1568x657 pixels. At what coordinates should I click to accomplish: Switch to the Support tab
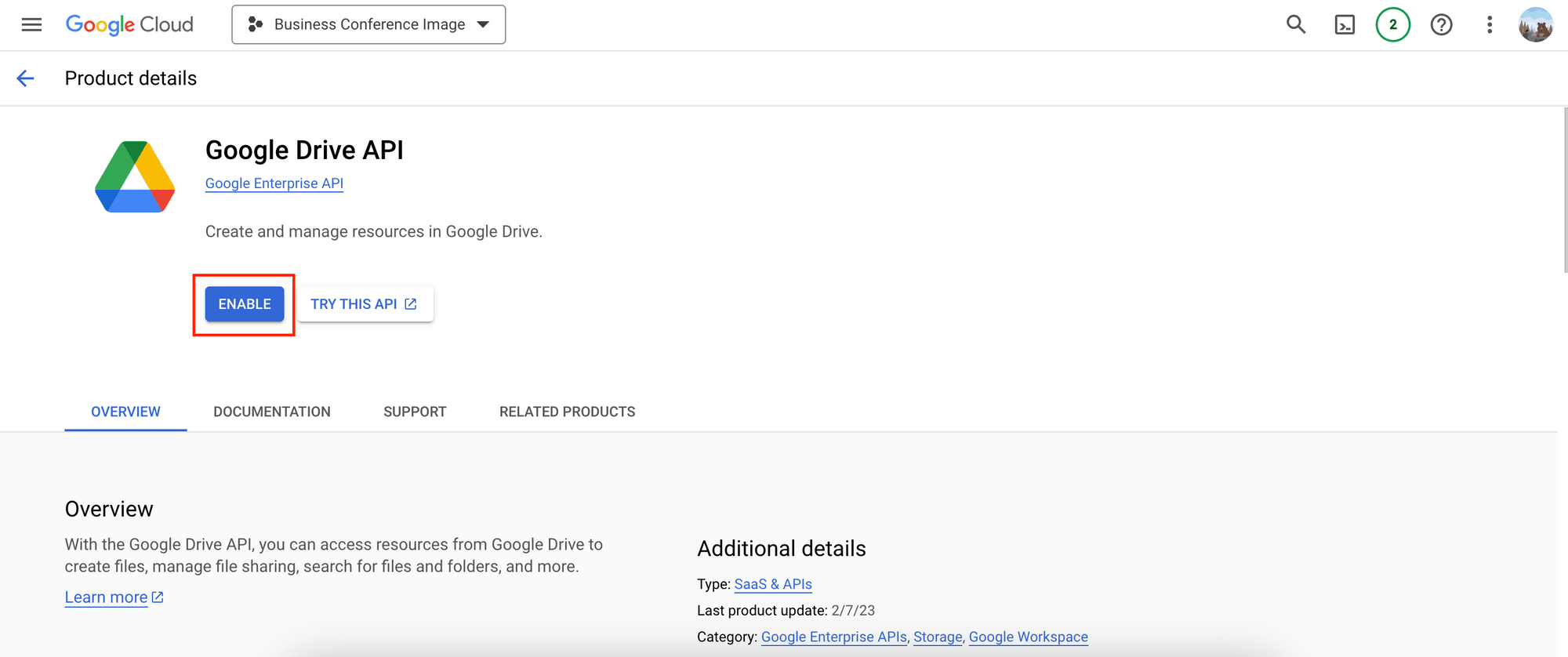point(415,412)
